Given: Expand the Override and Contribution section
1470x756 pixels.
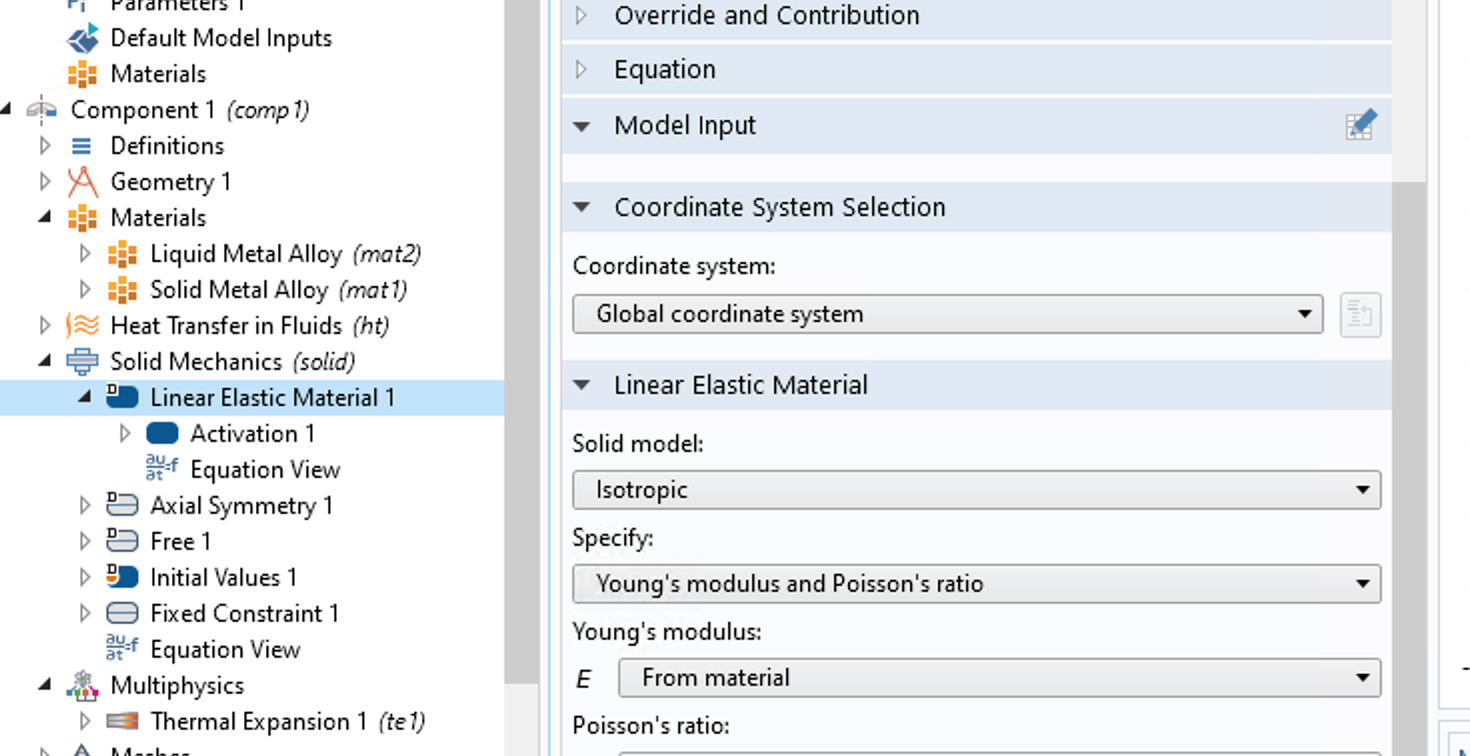Looking at the screenshot, I should coord(582,16).
